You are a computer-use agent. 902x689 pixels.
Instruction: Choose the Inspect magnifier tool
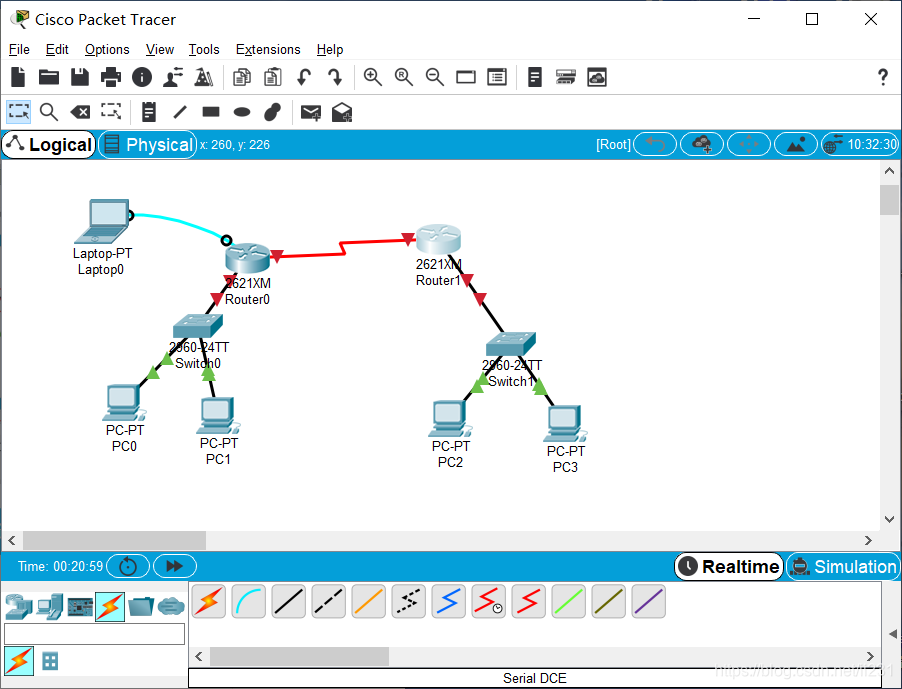[x=49, y=112]
